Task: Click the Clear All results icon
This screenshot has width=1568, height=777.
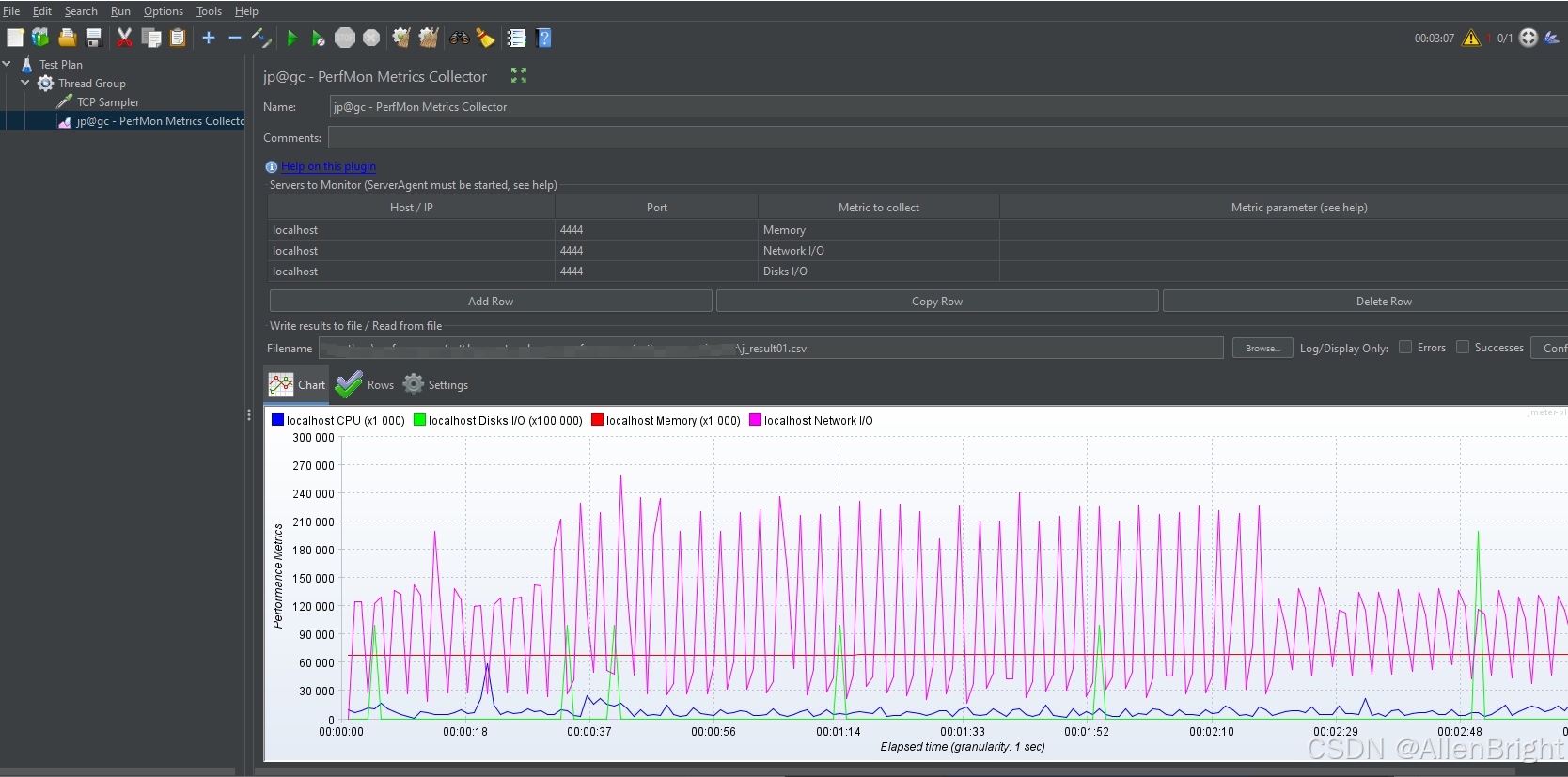Action: point(429,38)
